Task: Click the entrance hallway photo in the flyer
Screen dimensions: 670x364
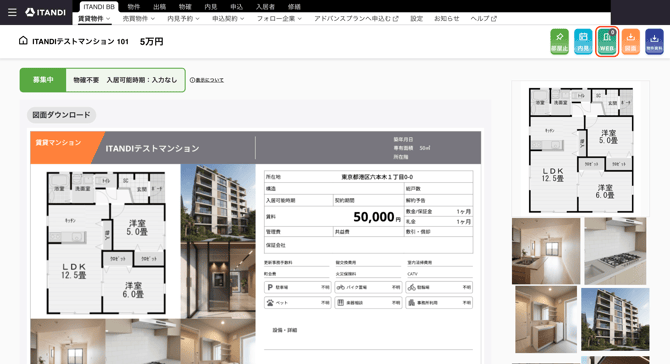Action: coord(218,280)
